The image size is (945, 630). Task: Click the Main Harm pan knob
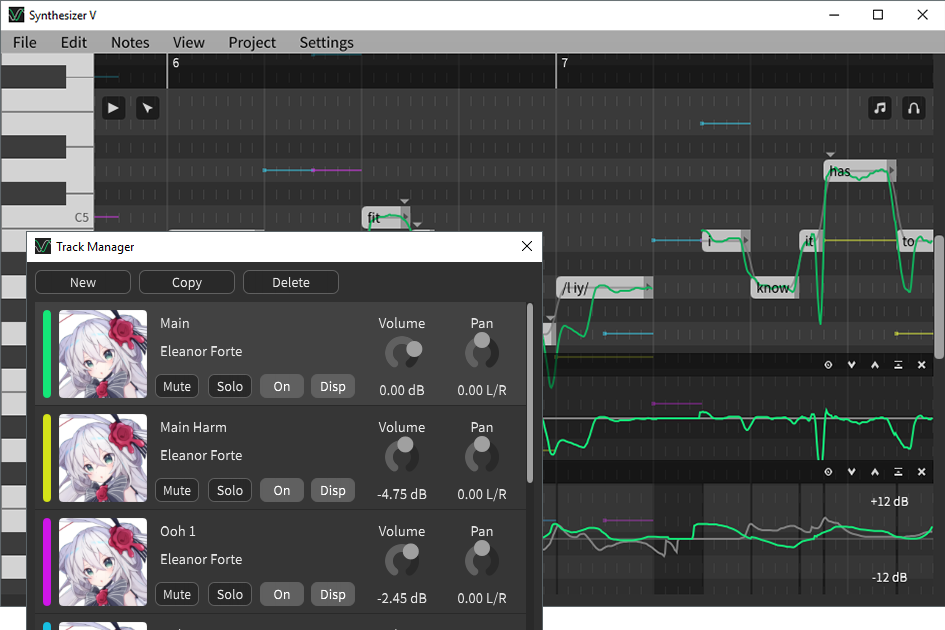pyautogui.click(x=482, y=456)
